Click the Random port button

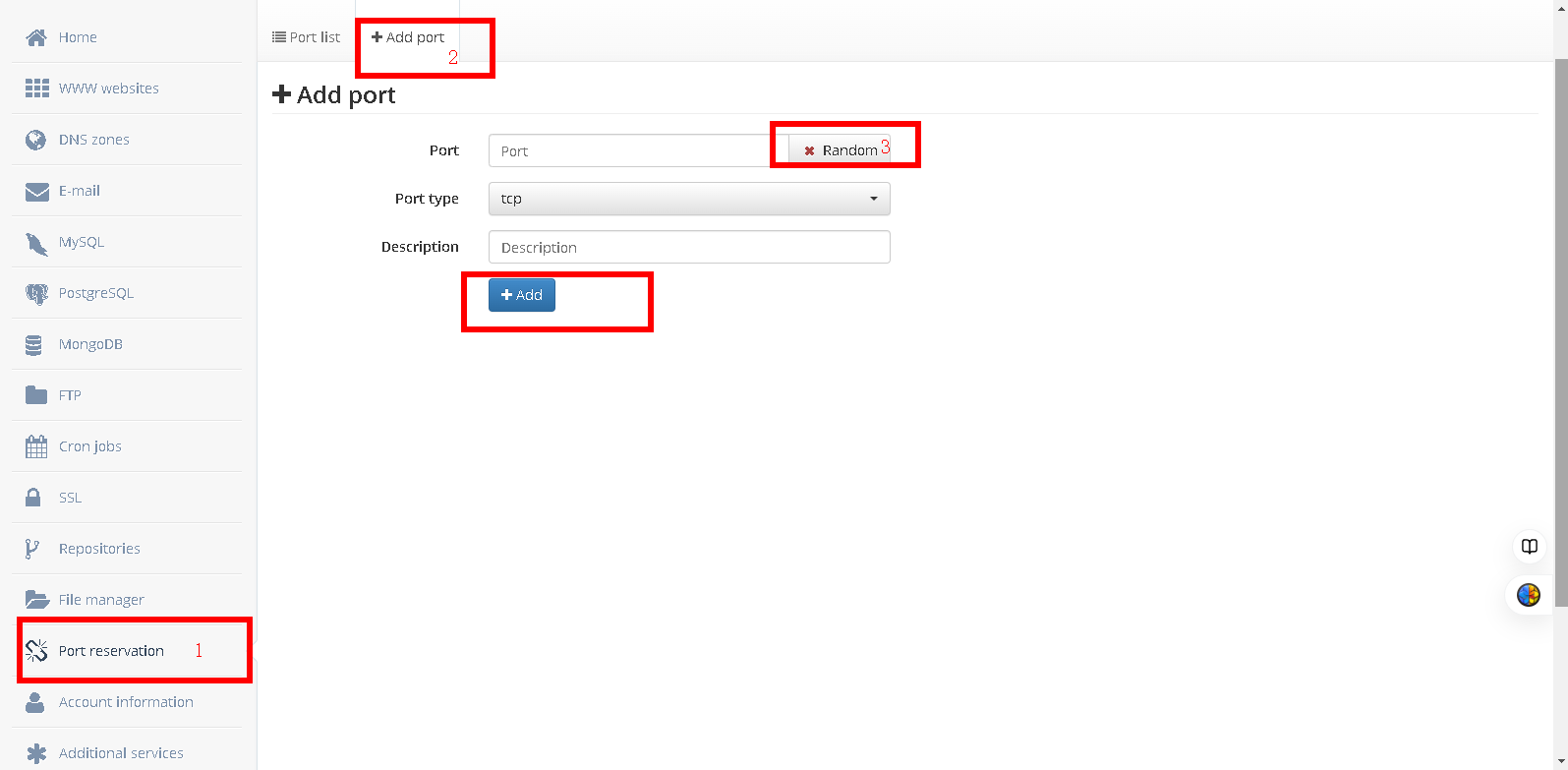coord(841,150)
